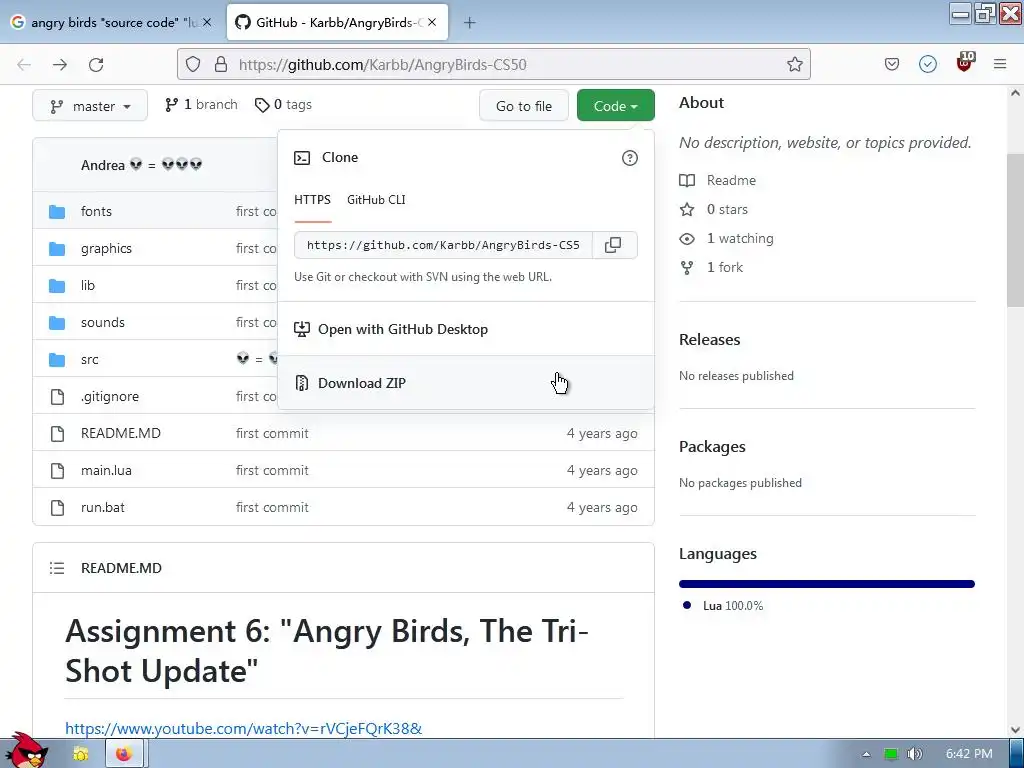Screen dimensions: 1024x768
Task: Close the GitHub AngryBirds tab
Action: point(432,22)
